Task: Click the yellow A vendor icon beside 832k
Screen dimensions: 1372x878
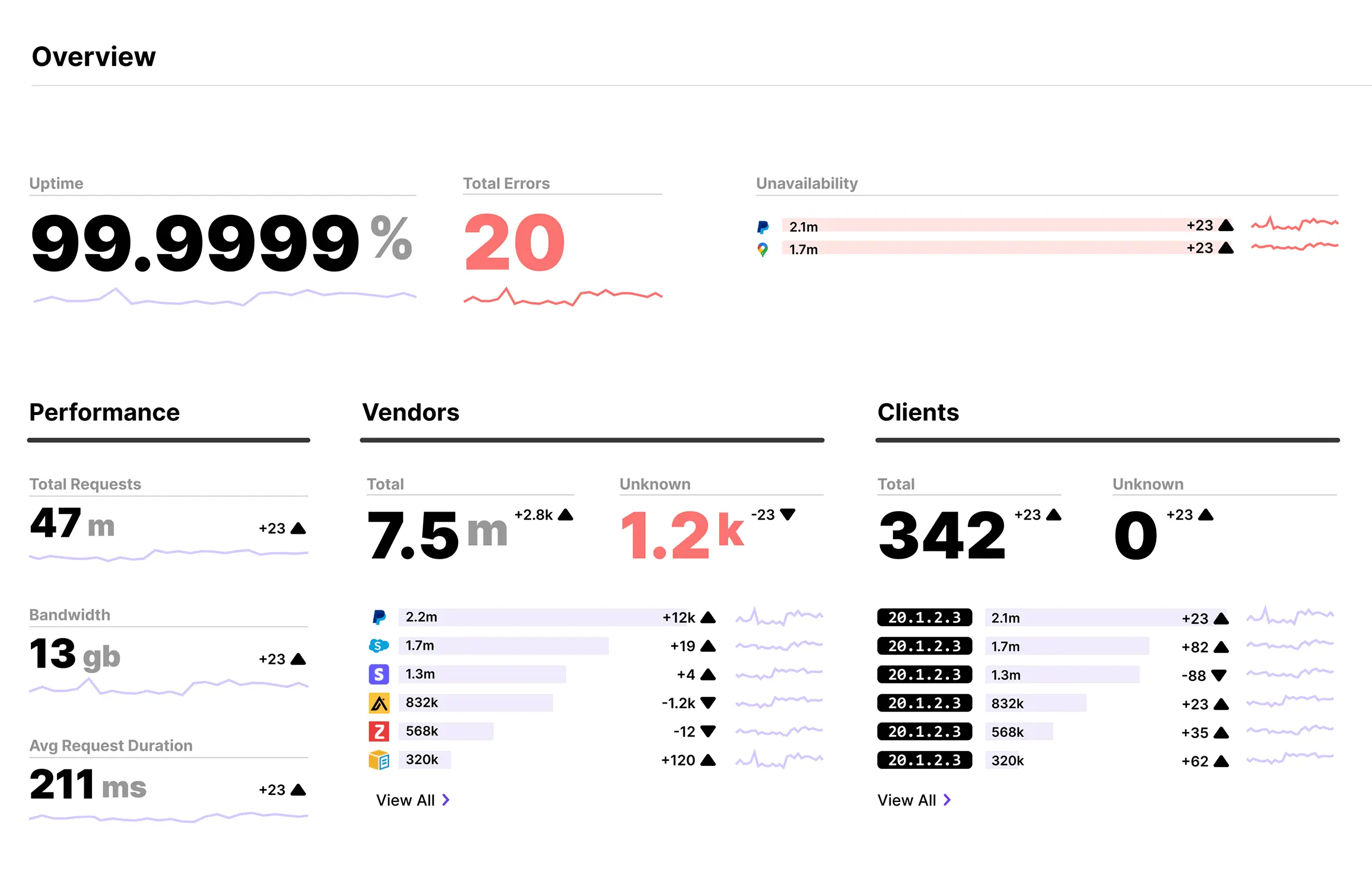Action: (379, 703)
